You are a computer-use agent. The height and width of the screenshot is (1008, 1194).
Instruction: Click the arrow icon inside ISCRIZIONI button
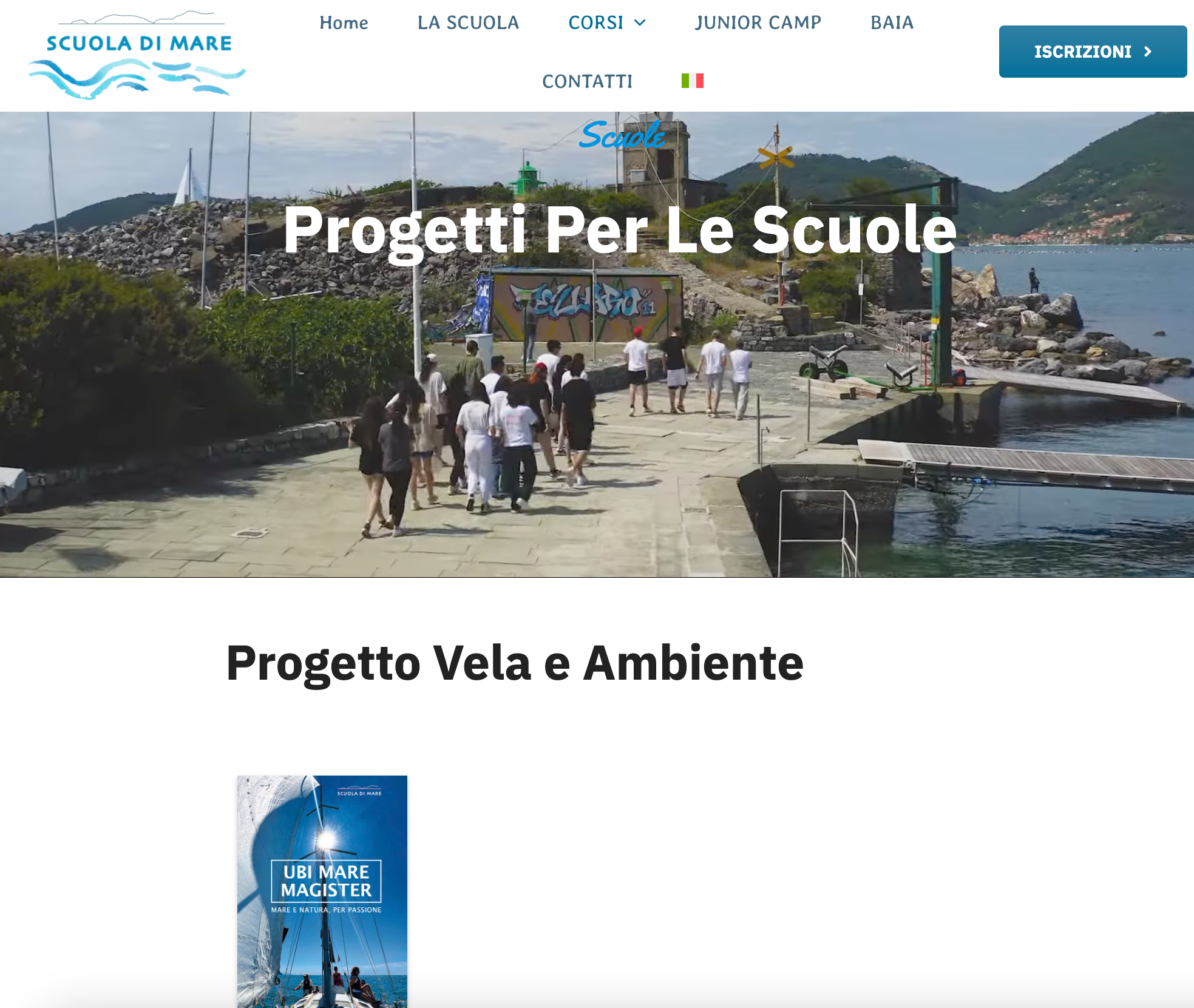[1147, 52]
